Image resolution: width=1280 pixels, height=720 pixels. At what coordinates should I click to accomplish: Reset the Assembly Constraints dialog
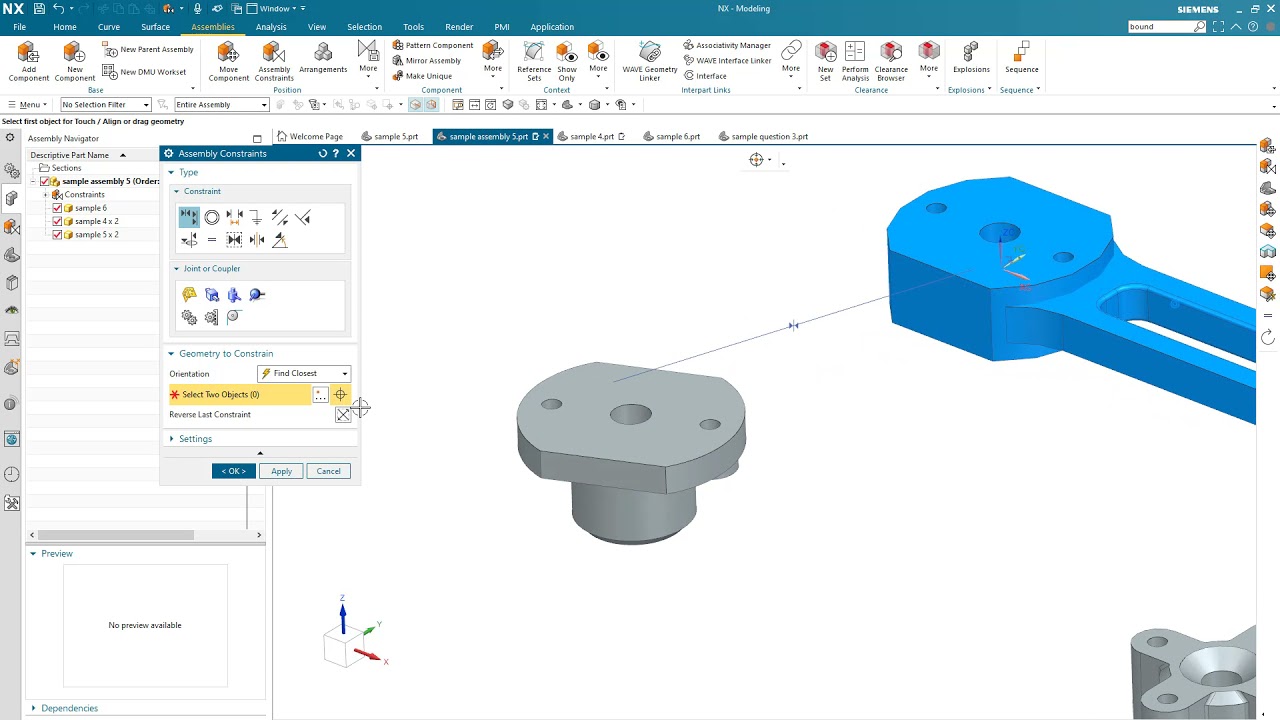(x=322, y=153)
